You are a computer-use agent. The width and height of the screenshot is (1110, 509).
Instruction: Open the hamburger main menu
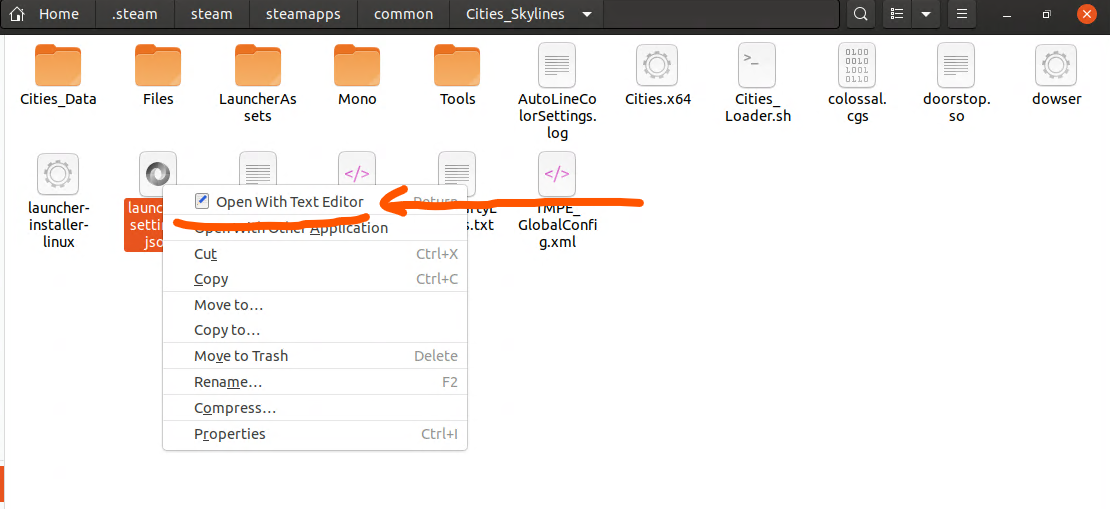click(x=961, y=15)
